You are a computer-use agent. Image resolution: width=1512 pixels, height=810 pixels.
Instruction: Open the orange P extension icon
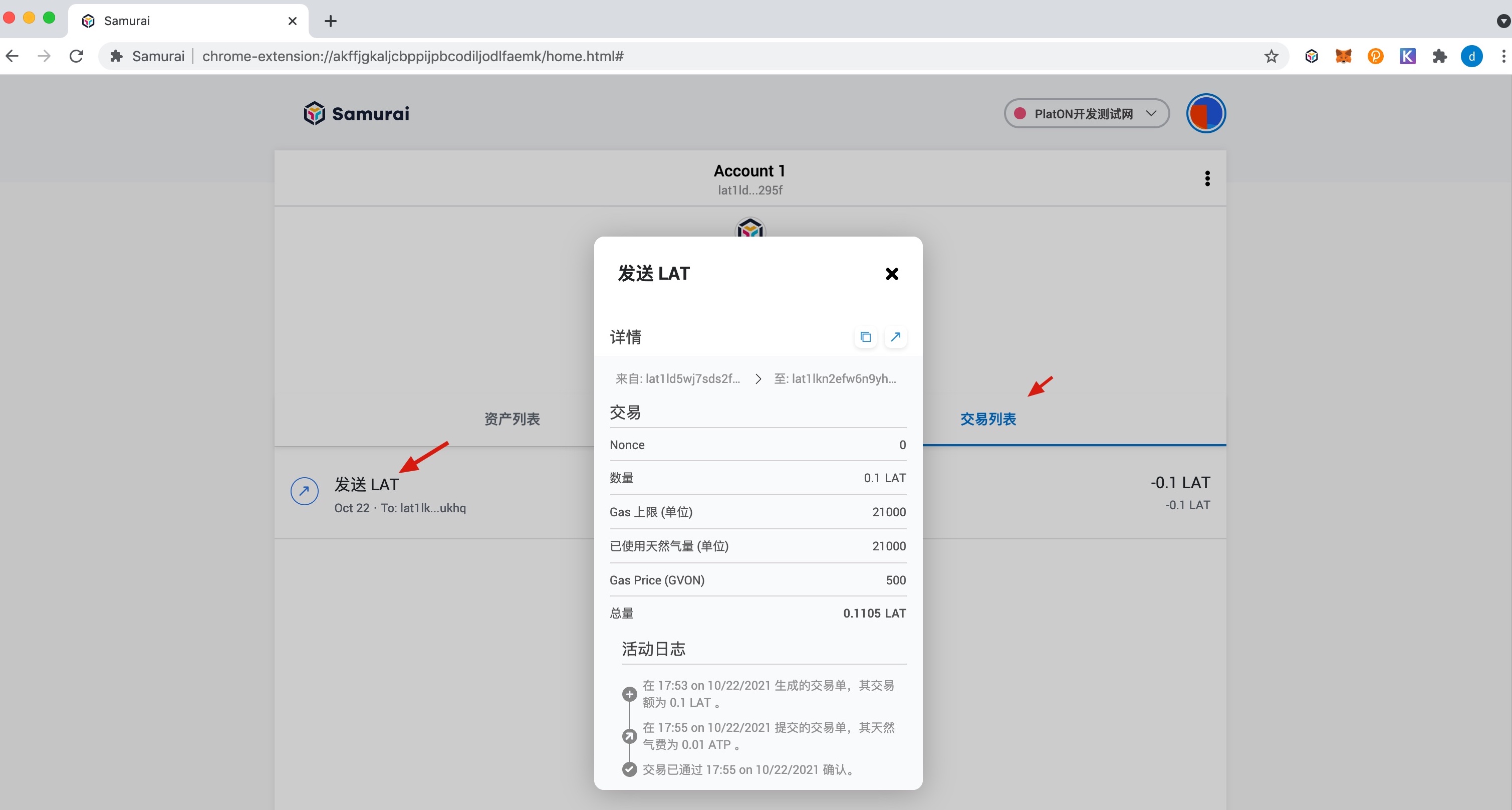1375,56
